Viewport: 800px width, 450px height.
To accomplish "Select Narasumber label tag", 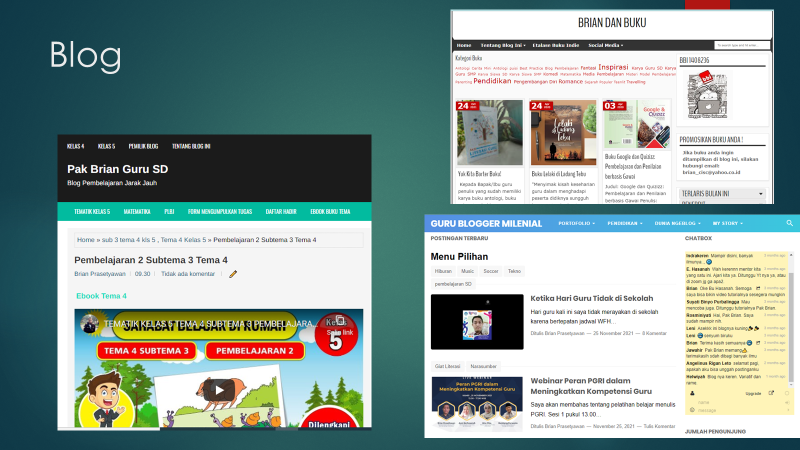I will (x=483, y=366).
